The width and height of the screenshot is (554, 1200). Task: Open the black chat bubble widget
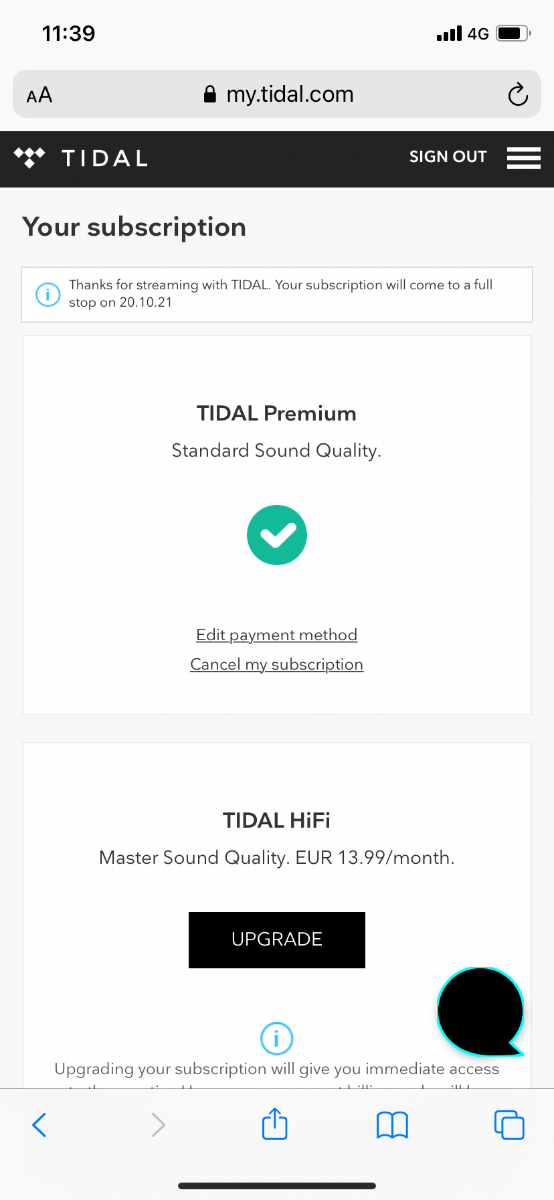click(x=481, y=1011)
